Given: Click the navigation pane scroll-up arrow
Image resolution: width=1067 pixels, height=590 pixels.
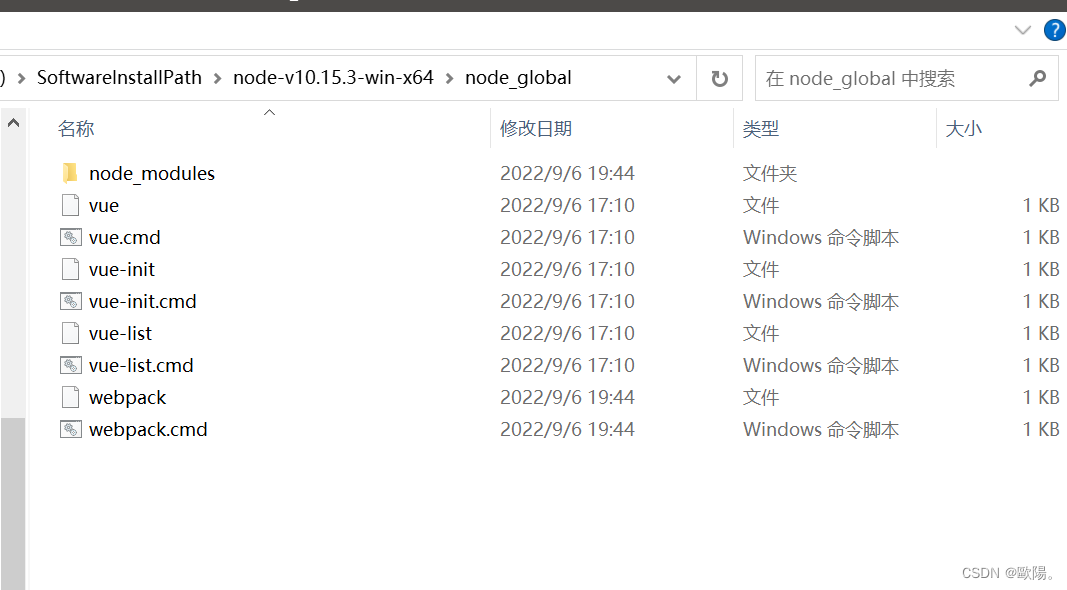Looking at the screenshot, I should pos(13,123).
